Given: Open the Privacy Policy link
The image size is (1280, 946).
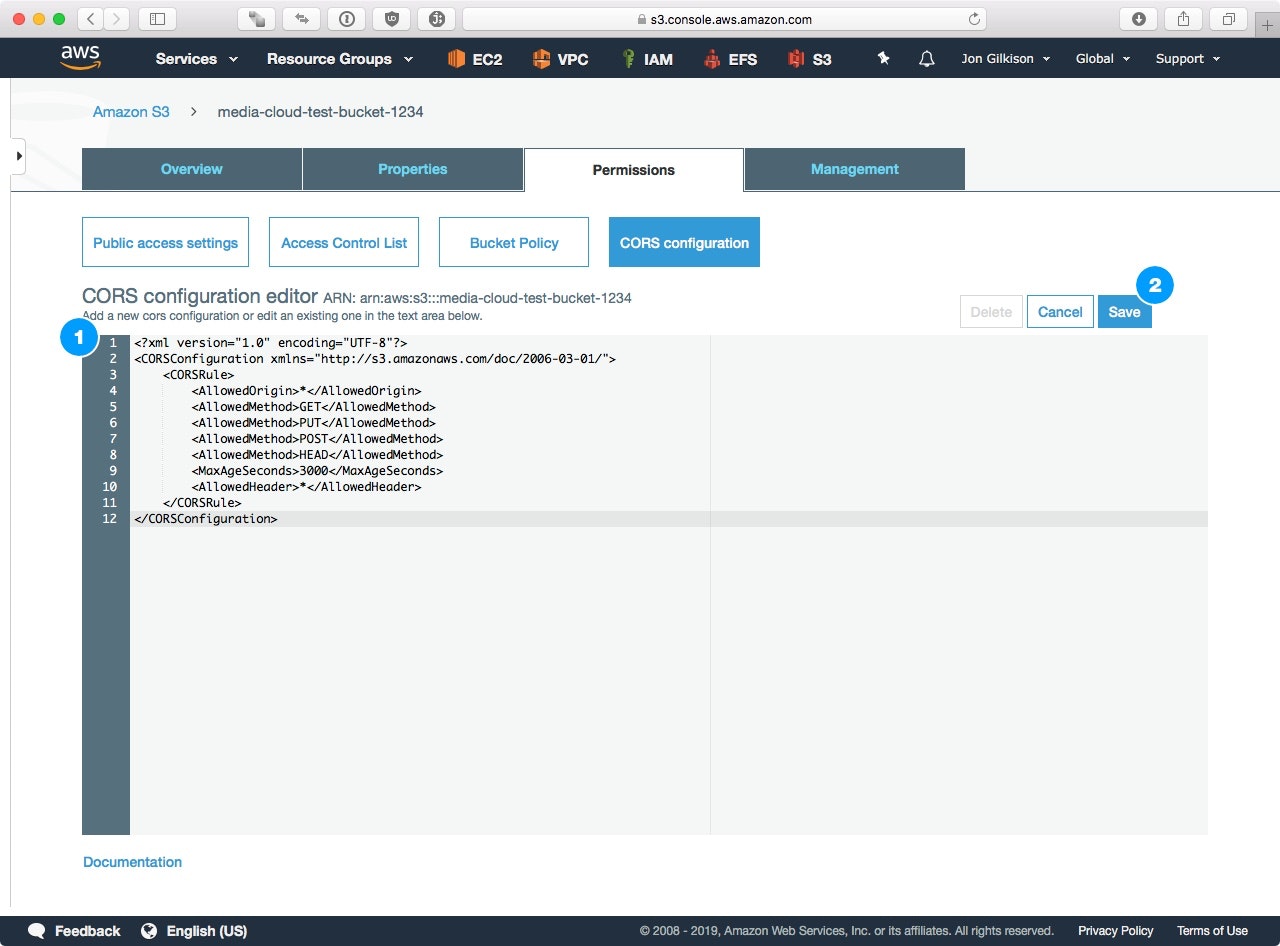Looking at the screenshot, I should [x=1115, y=931].
